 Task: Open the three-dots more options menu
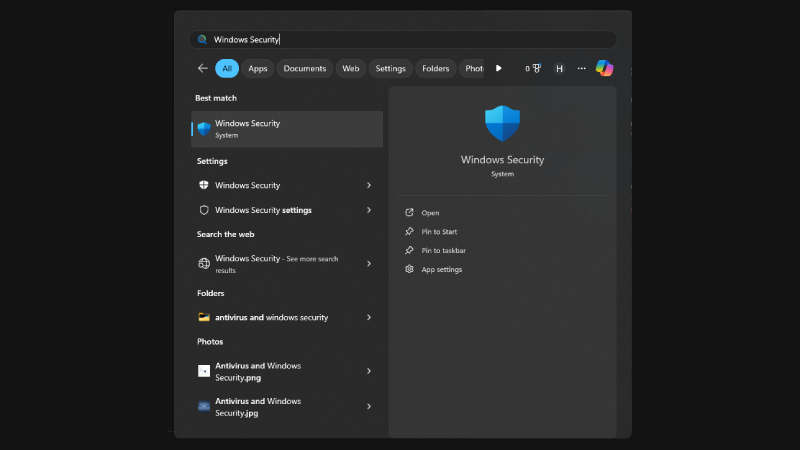tap(582, 68)
